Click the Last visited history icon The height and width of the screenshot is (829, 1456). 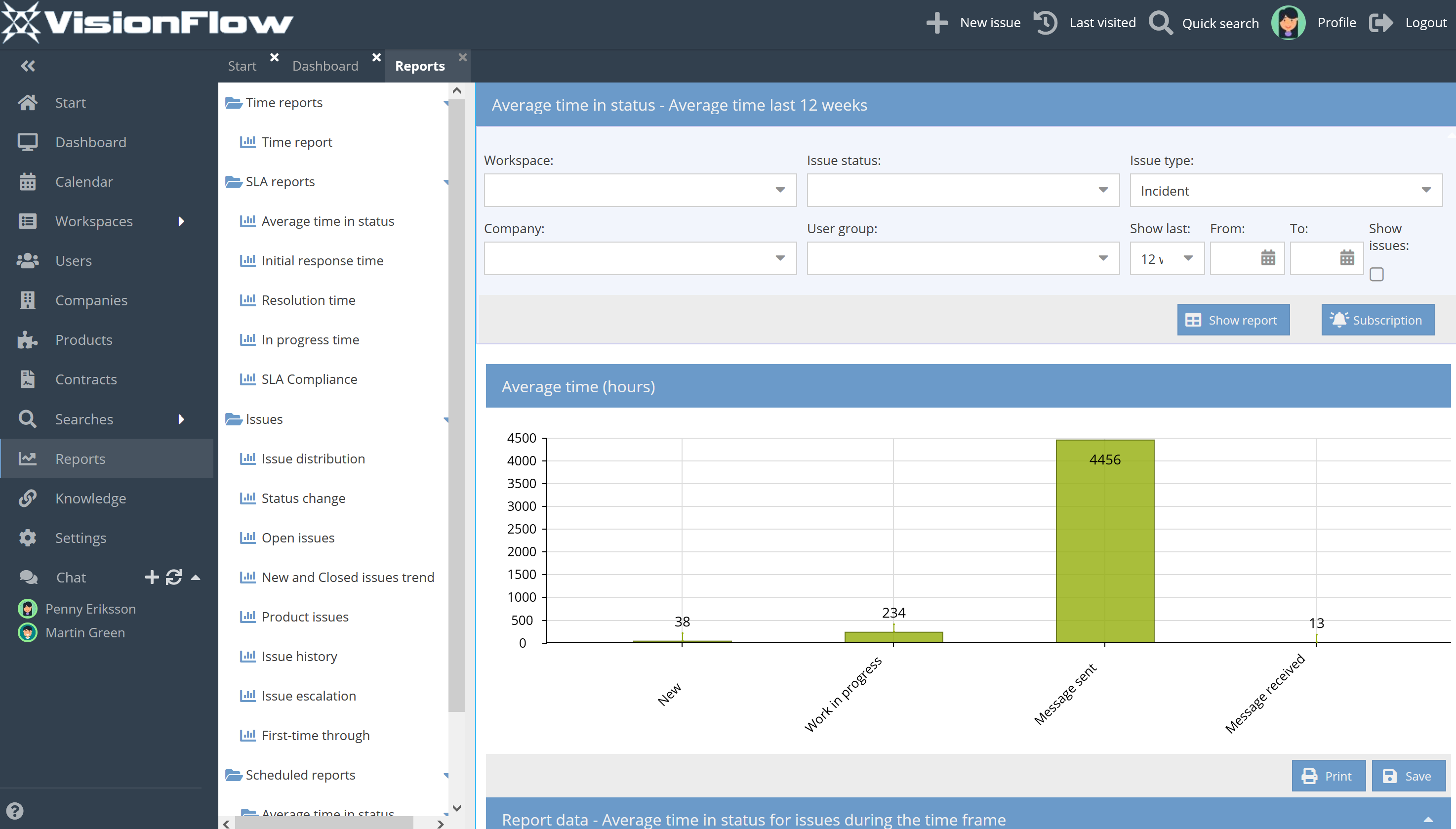[x=1046, y=23]
